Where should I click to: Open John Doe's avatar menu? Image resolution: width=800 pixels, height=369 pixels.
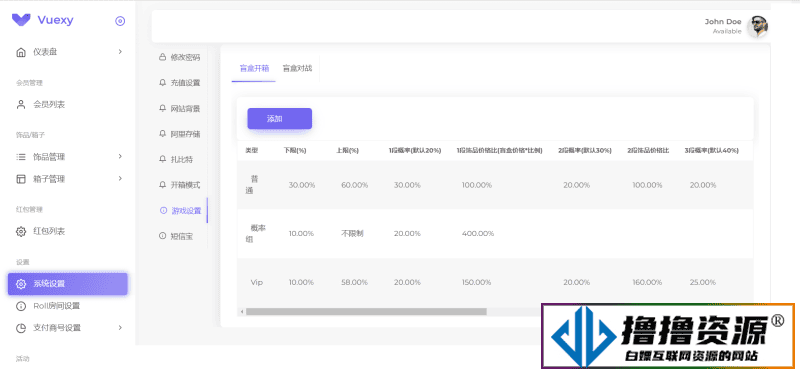pyautogui.click(x=758, y=26)
